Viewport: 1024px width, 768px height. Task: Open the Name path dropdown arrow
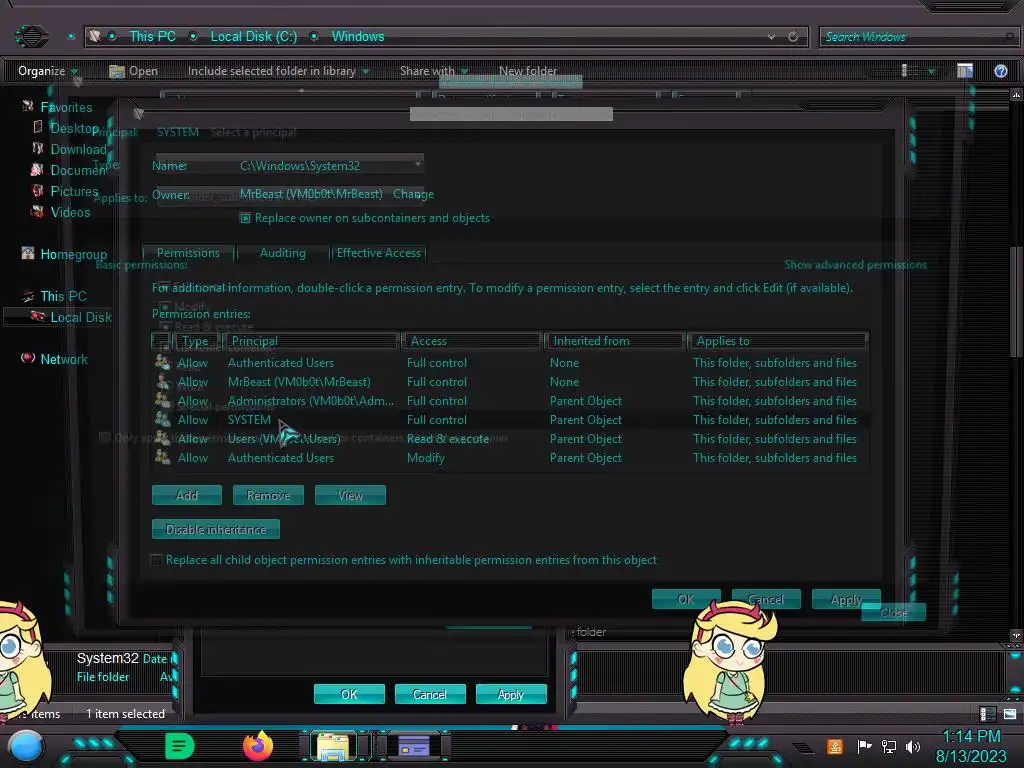pos(418,164)
